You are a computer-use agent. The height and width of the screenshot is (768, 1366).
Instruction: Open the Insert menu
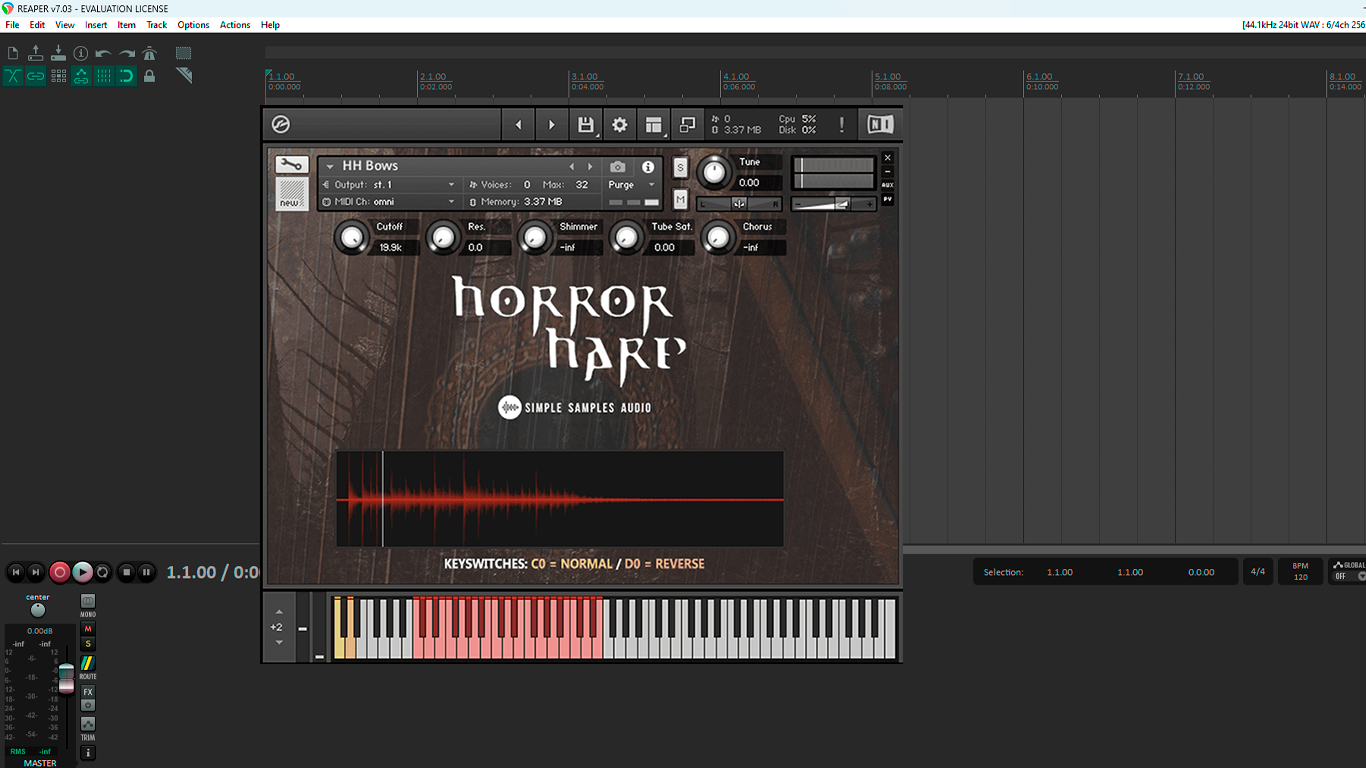pyautogui.click(x=96, y=25)
